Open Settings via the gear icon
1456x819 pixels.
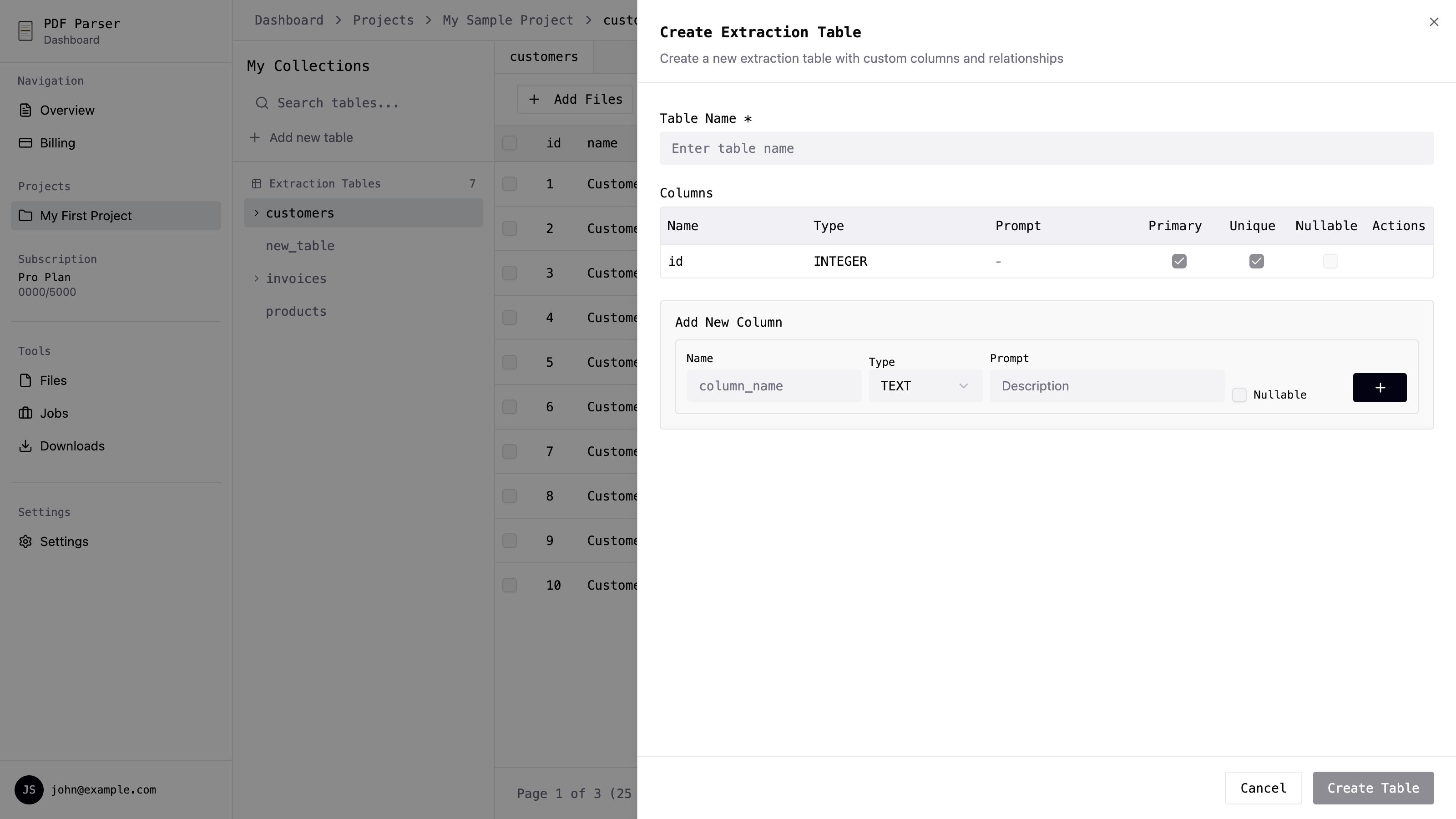(x=26, y=541)
